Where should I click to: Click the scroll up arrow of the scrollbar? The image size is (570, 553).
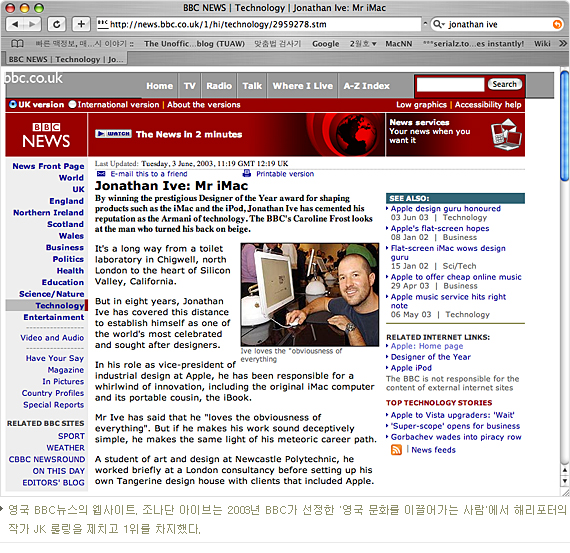(x=565, y=470)
